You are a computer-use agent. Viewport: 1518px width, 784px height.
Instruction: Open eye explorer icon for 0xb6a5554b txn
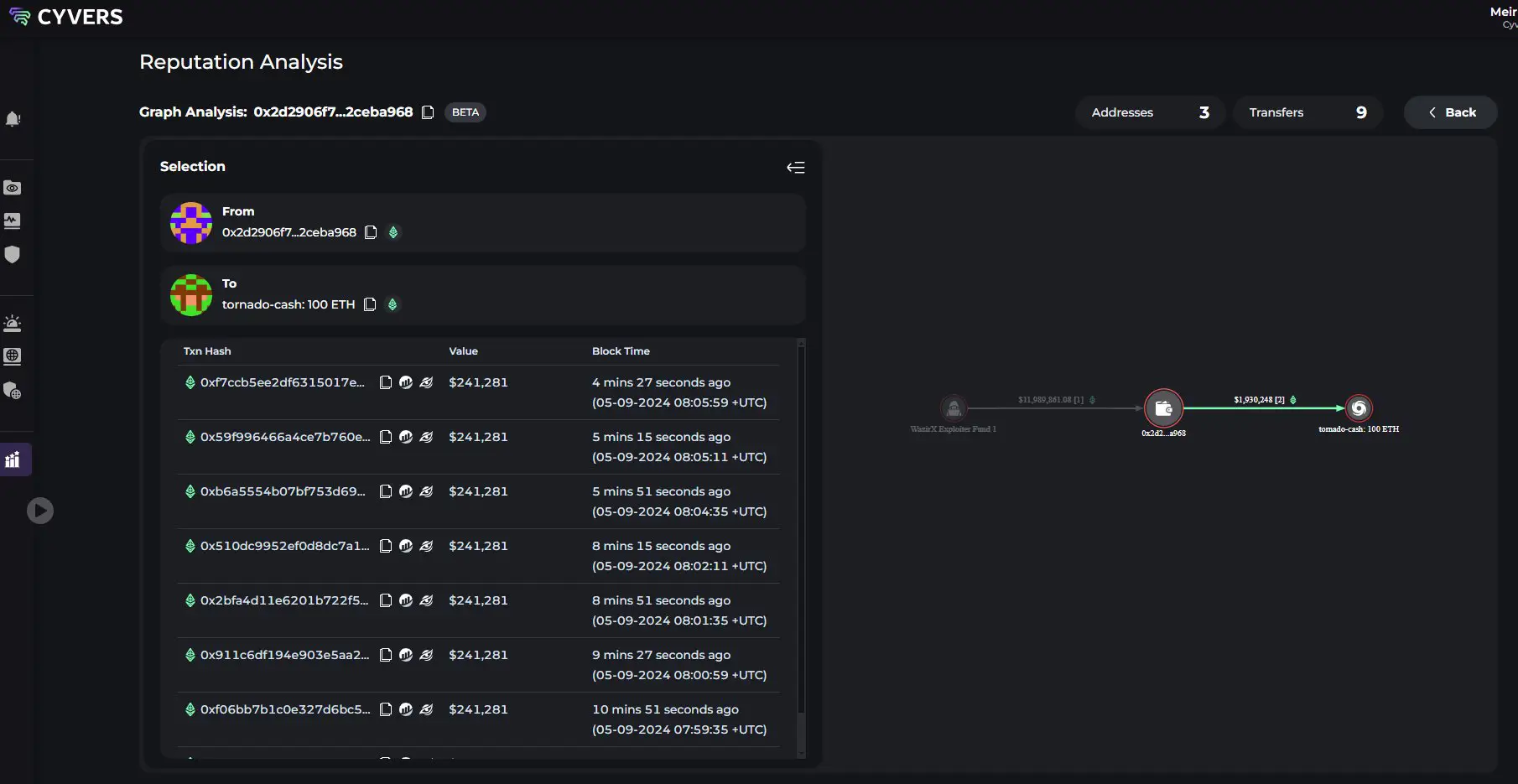tap(426, 491)
